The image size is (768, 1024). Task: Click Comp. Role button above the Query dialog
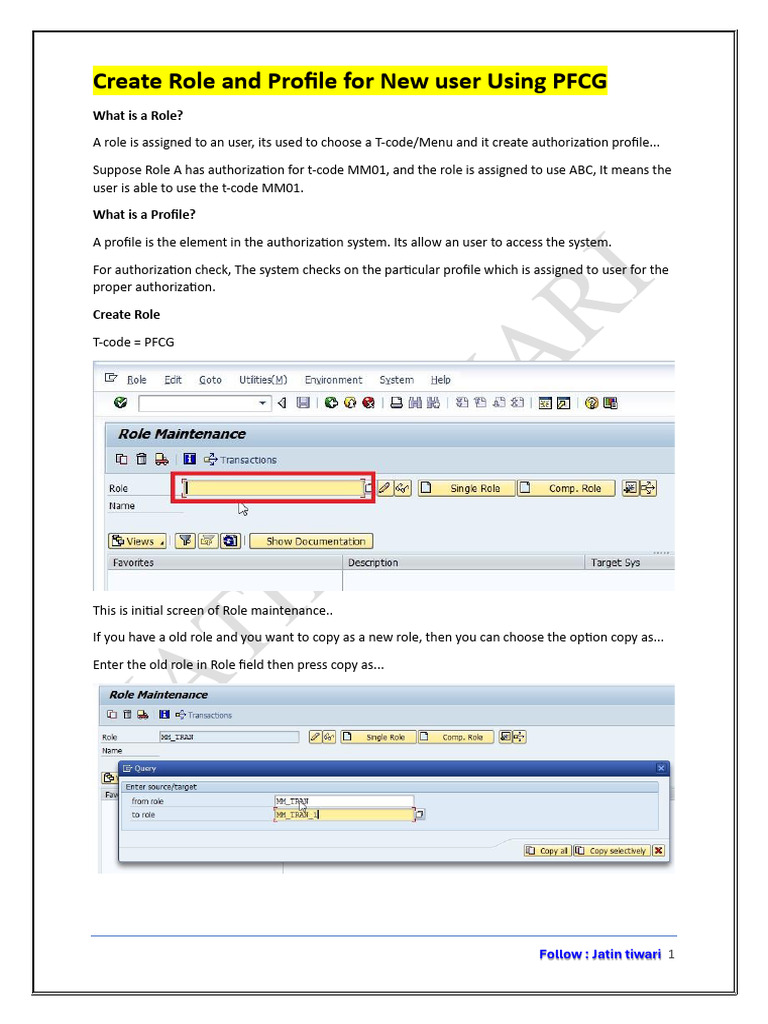[455, 737]
